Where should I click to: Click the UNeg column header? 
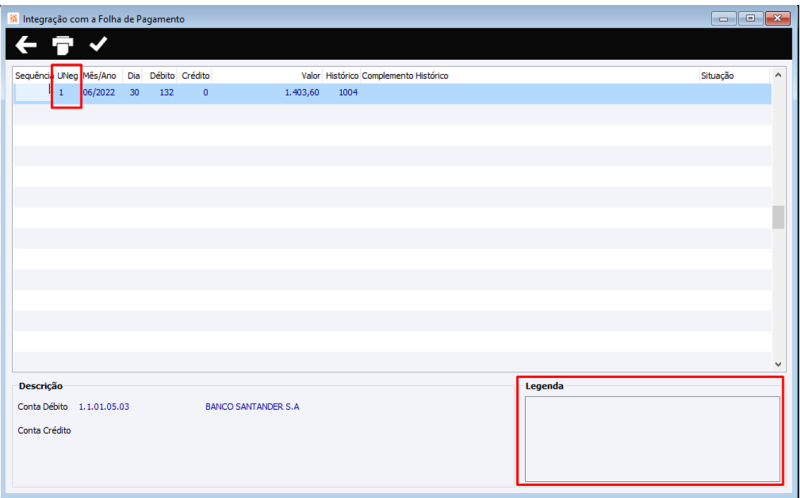coord(68,76)
